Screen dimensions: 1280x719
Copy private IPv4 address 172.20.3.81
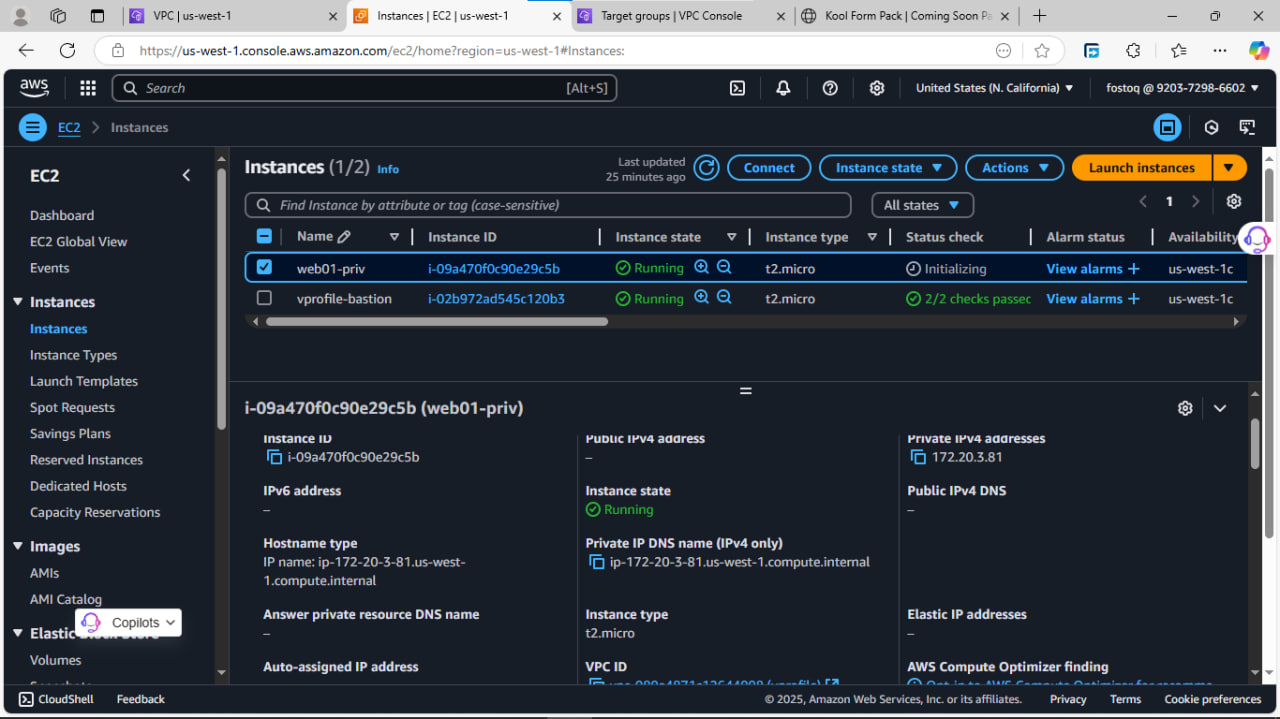coord(918,457)
